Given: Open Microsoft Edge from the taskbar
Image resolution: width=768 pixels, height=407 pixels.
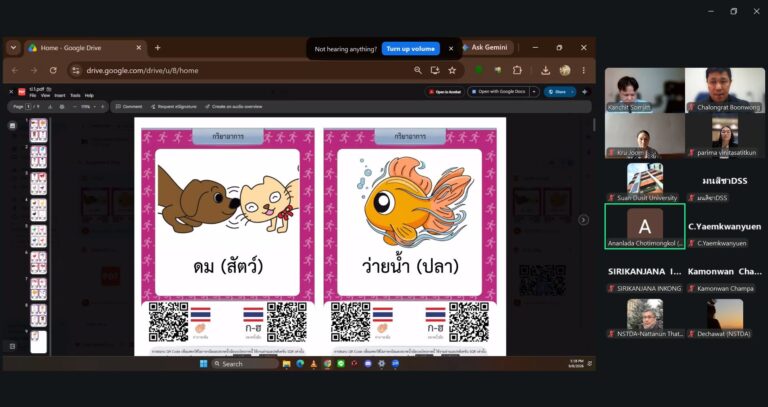Looking at the screenshot, I should 300,363.
